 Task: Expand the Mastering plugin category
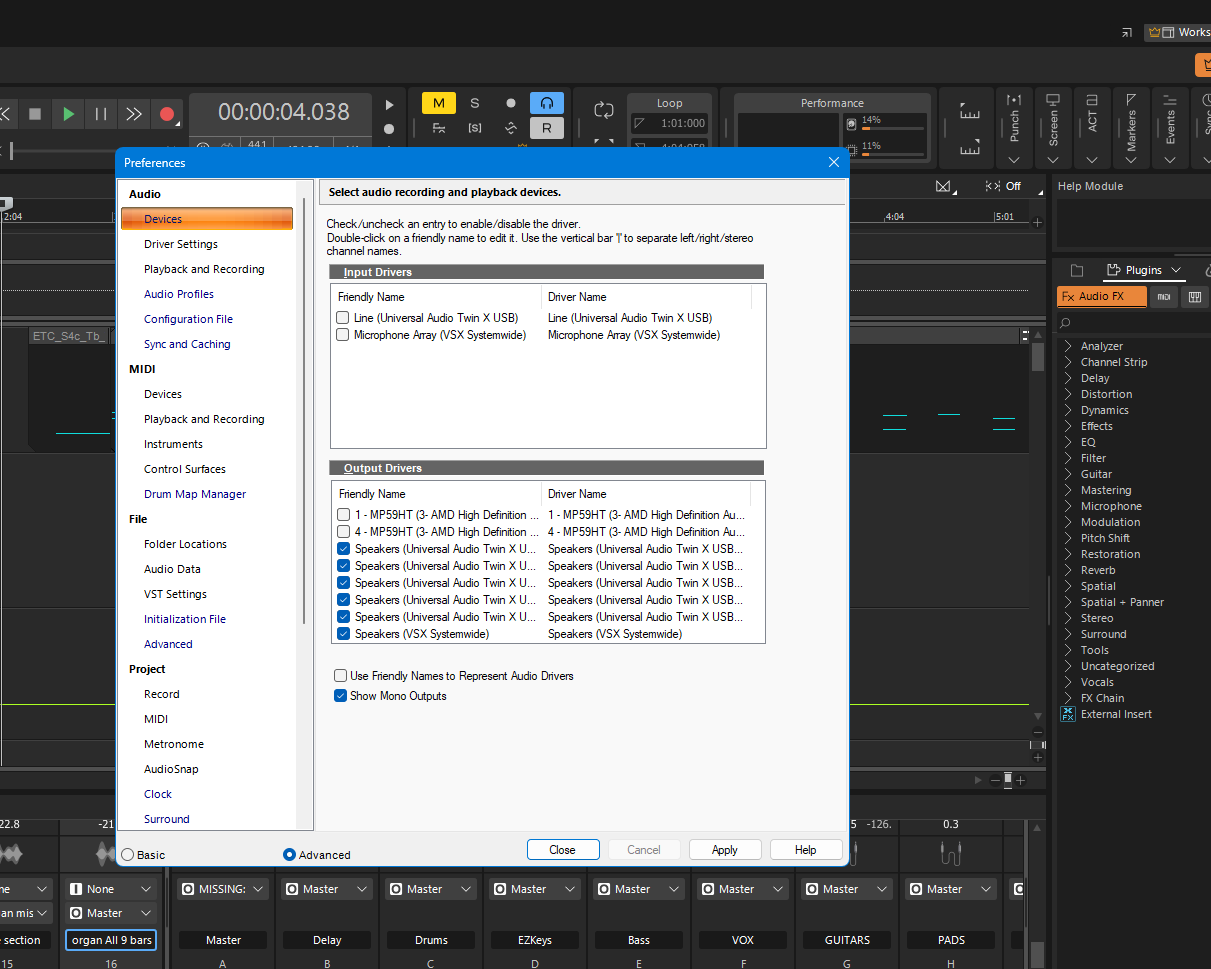coord(1068,490)
